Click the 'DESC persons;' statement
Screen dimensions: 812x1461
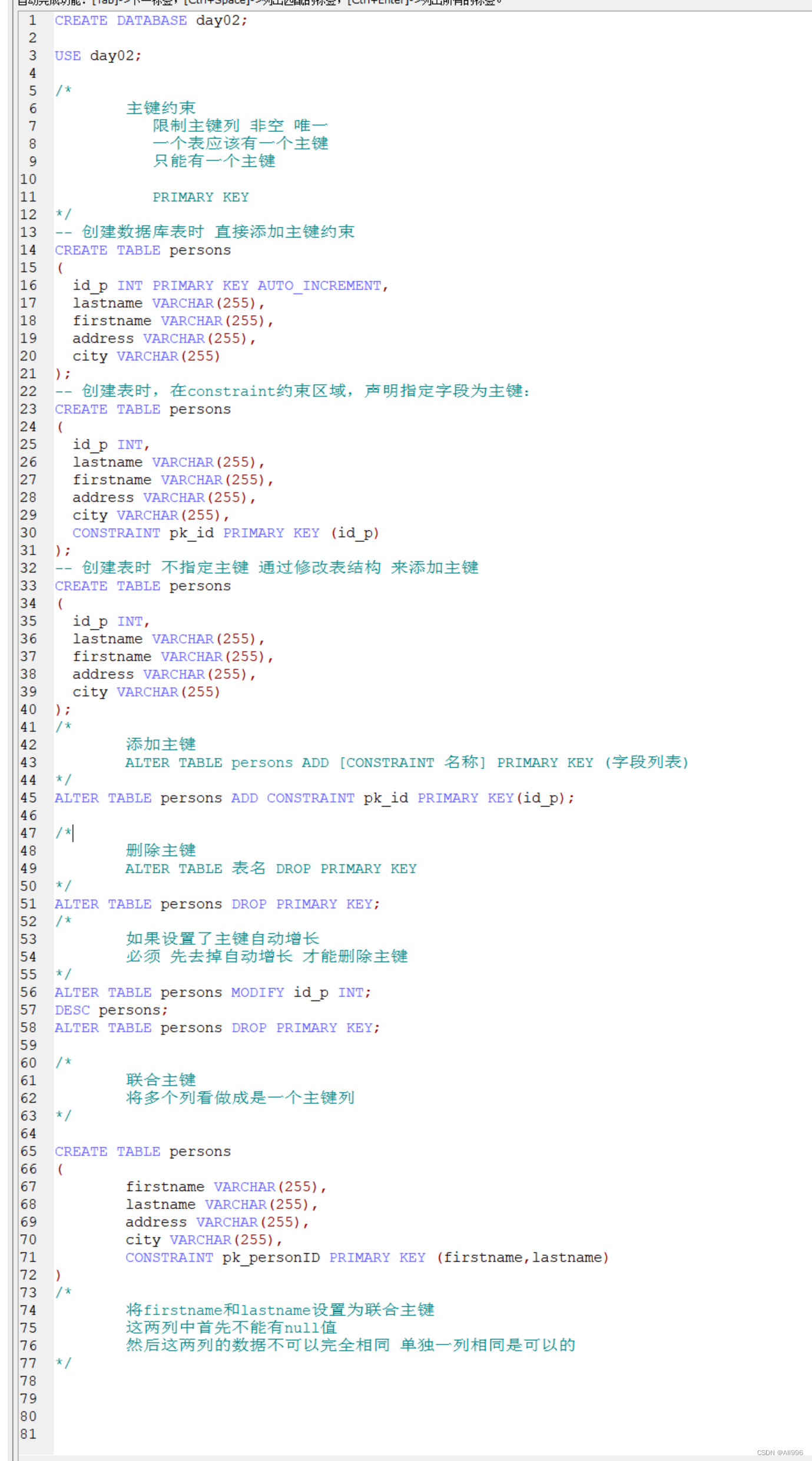pyautogui.click(x=111, y=1010)
